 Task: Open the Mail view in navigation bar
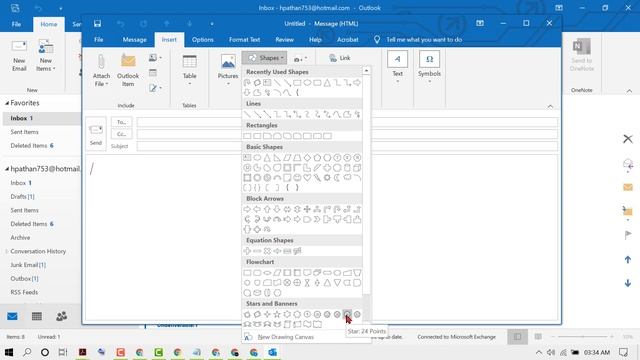[x=12, y=316]
